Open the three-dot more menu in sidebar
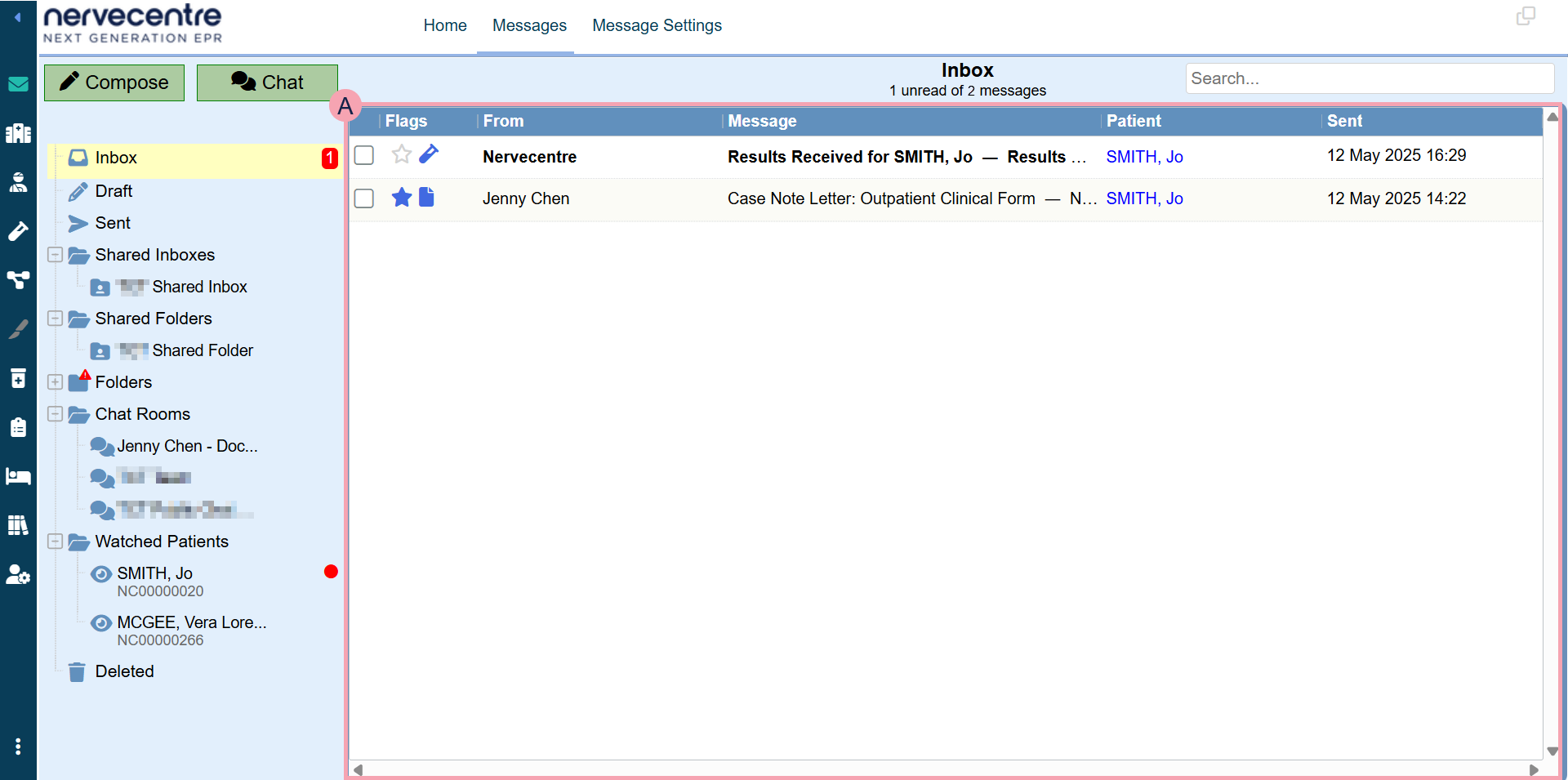Image resolution: width=1568 pixels, height=780 pixels. tap(18, 747)
